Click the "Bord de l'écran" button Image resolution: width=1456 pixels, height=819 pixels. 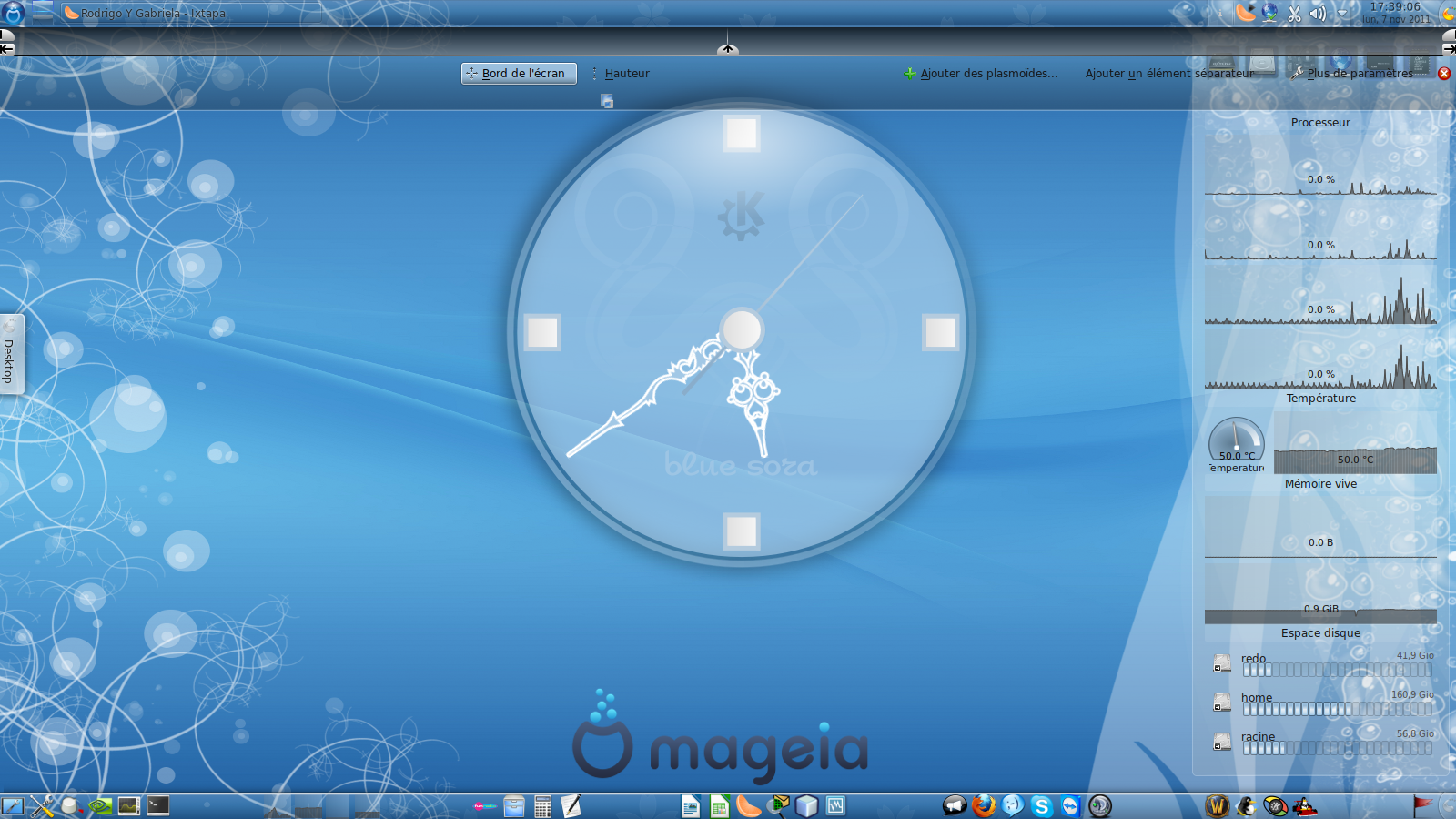point(519,74)
